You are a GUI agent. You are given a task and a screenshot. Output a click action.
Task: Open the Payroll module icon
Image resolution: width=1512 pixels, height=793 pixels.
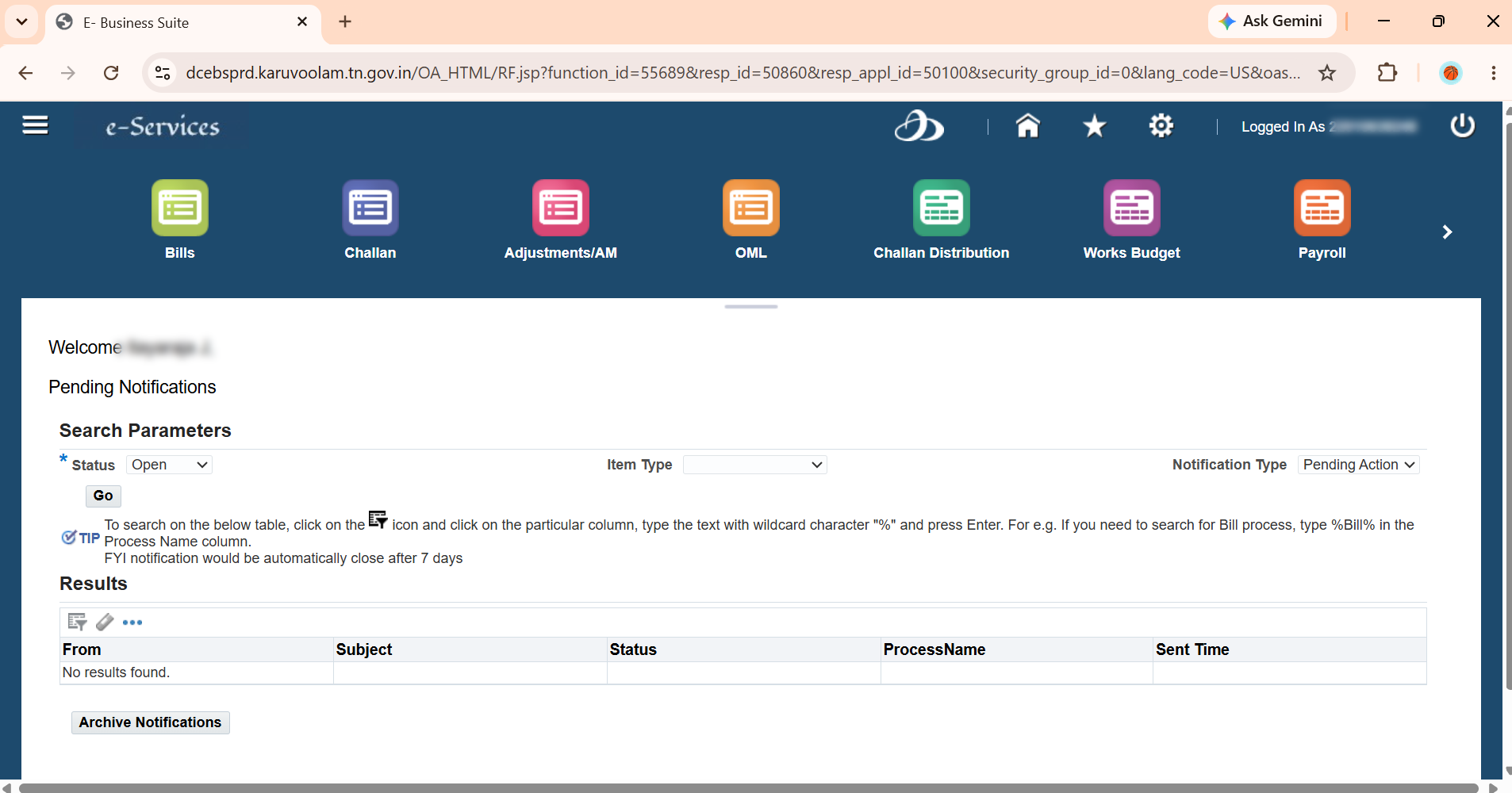pos(1322,208)
